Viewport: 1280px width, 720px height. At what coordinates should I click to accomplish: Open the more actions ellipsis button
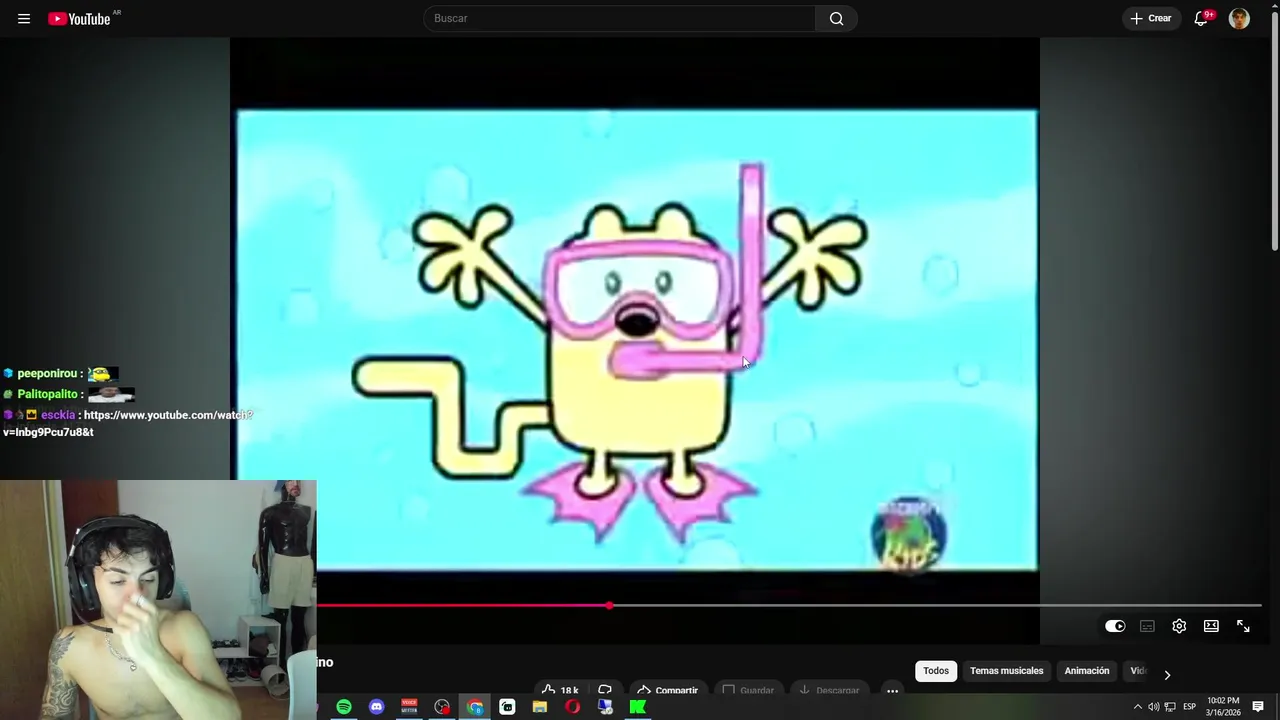pyautogui.click(x=892, y=690)
